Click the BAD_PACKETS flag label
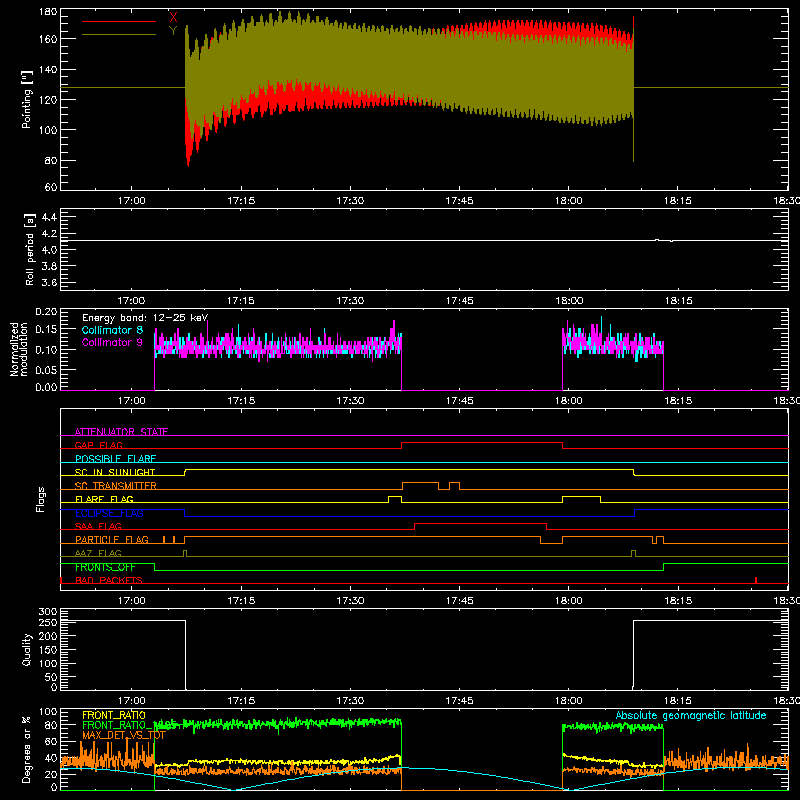This screenshot has width=800, height=800. 109,581
